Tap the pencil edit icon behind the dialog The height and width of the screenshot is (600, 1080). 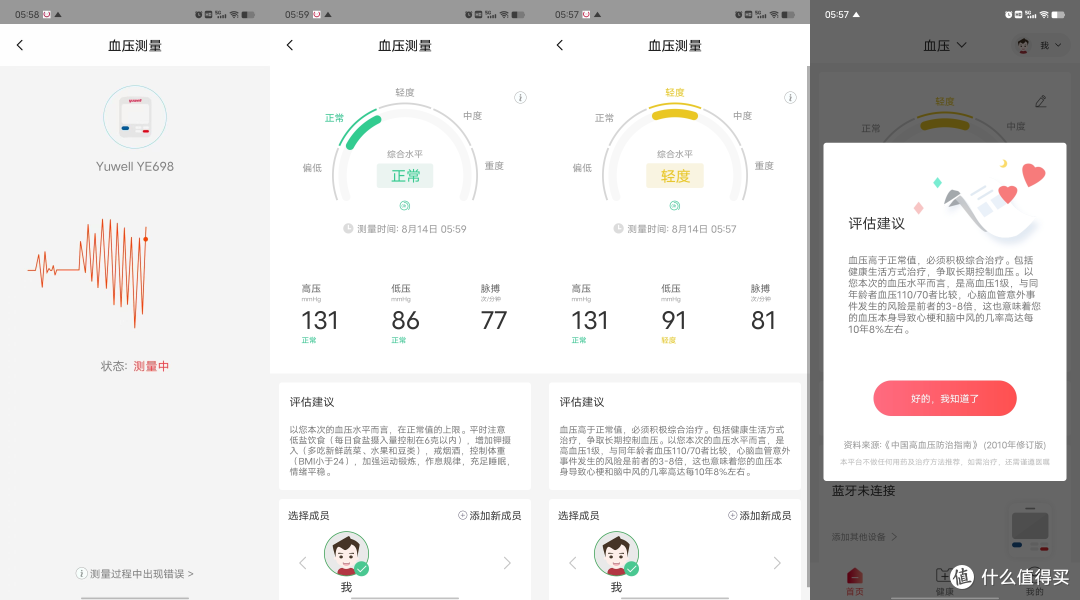click(x=1041, y=102)
